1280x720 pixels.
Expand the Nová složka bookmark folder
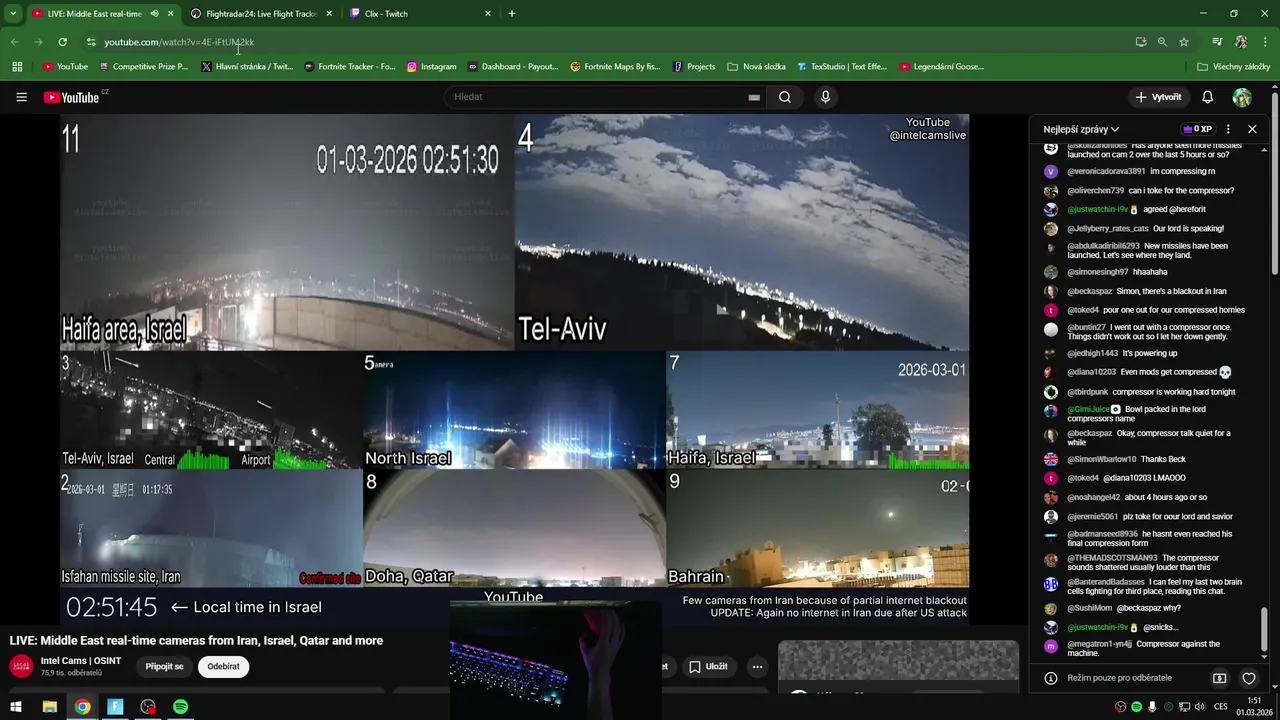756,67
